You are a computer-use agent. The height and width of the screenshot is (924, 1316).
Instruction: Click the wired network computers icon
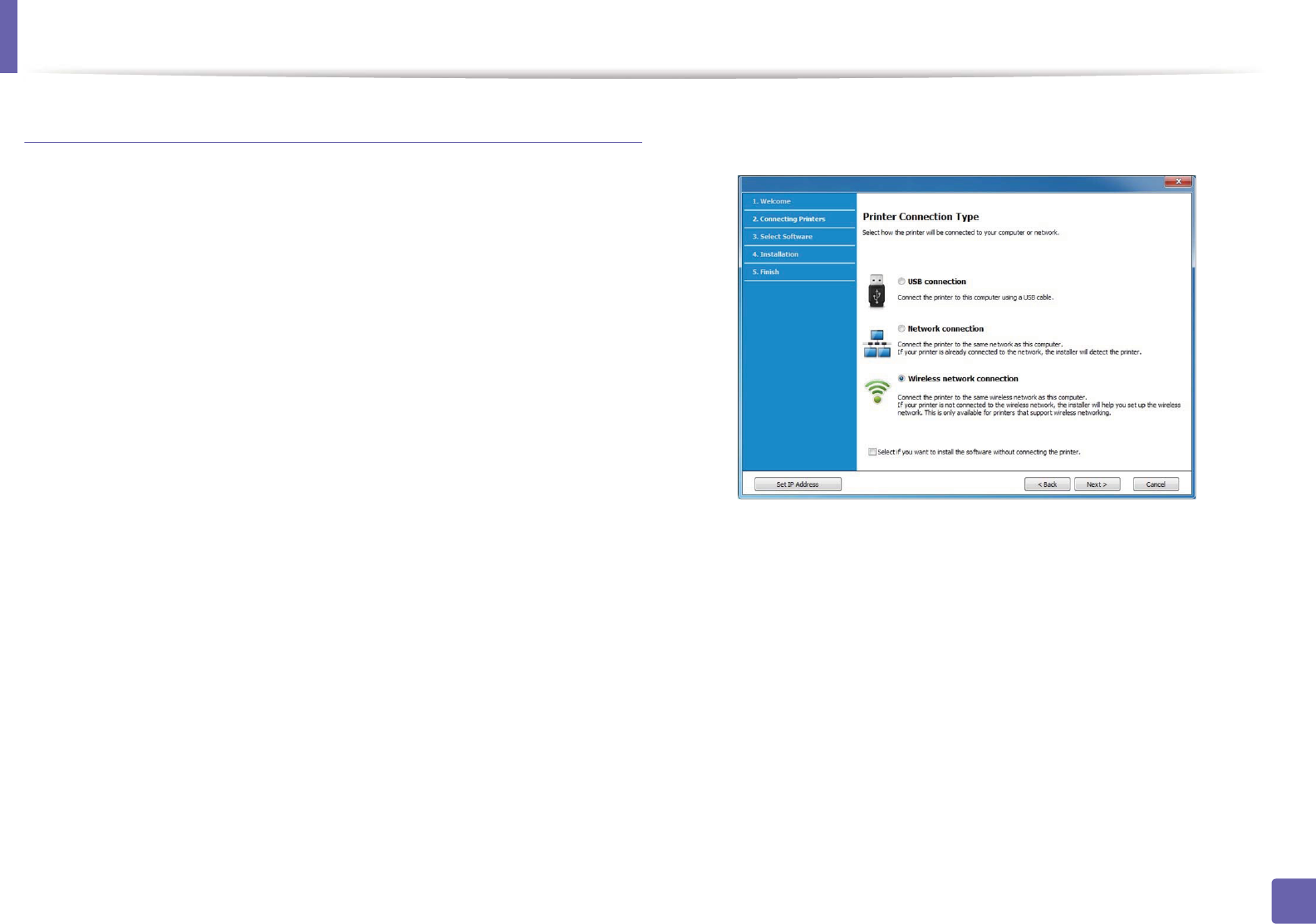click(x=877, y=343)
